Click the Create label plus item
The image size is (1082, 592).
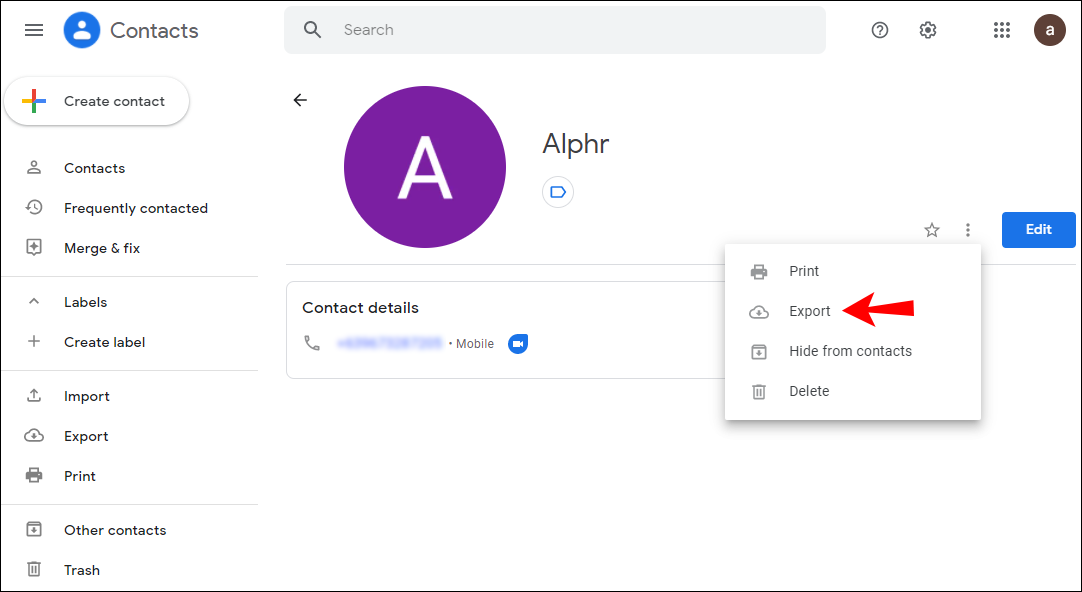[104, 342]
